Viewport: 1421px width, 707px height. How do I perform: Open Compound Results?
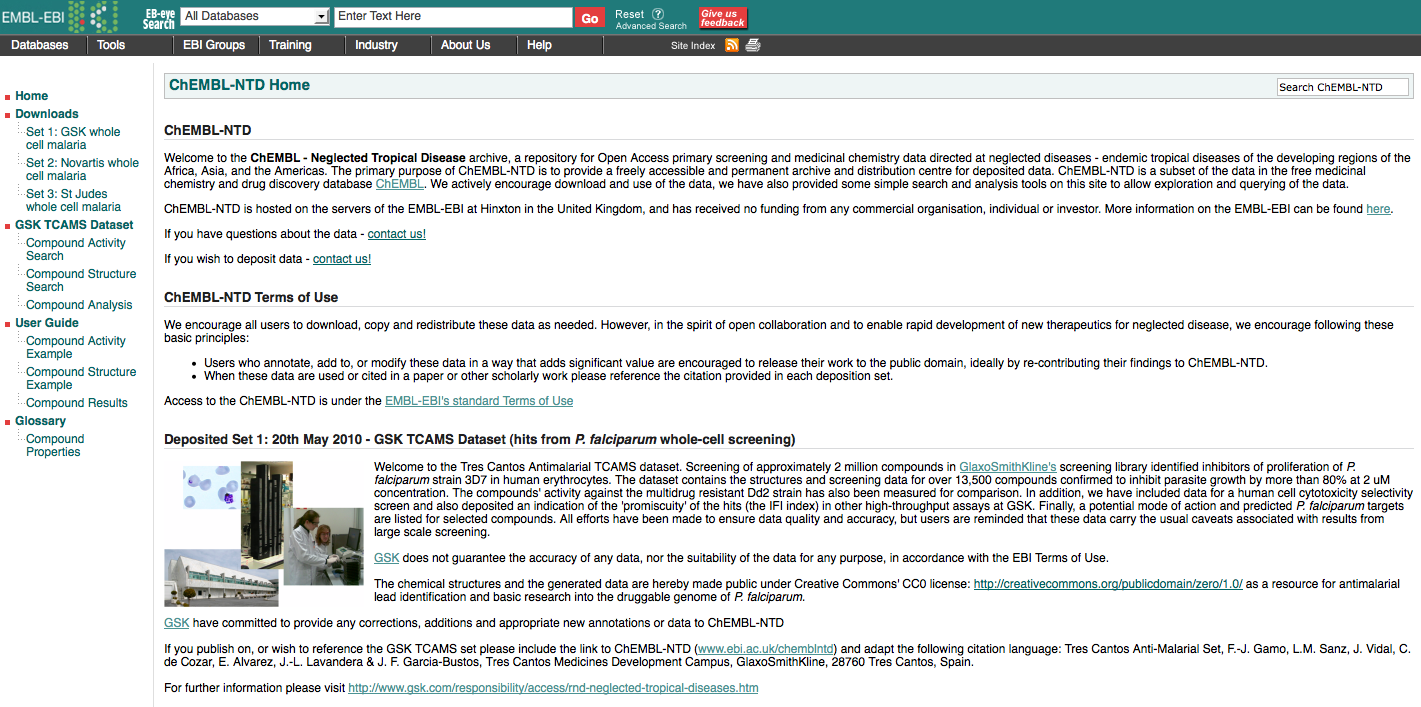coord(77,403)
